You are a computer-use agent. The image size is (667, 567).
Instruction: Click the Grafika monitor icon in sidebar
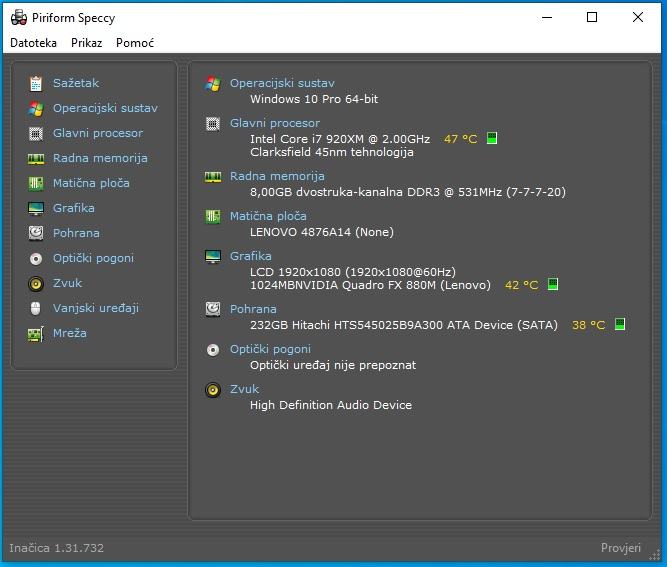[36, 208]
